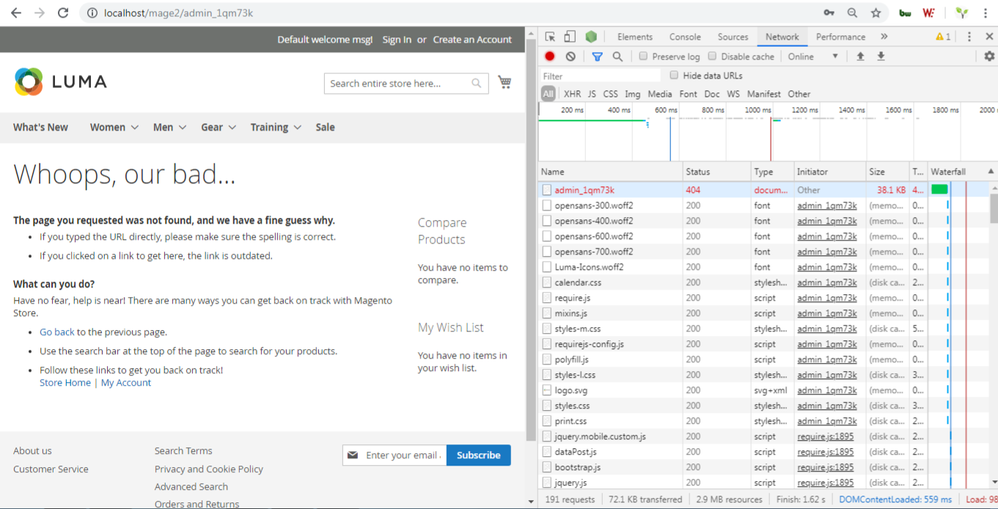
Task: Reload the page in the browser
Action: [63, 13]
